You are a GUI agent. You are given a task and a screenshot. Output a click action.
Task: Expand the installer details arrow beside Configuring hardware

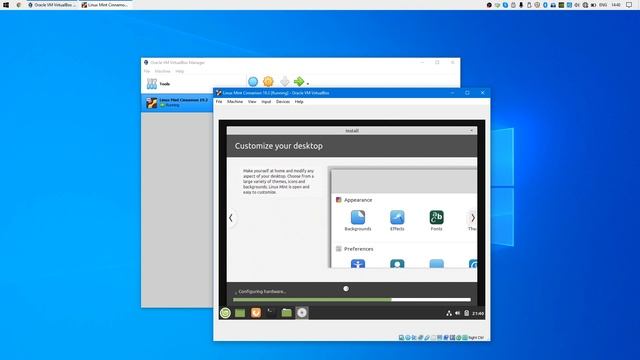pyautogui.click(x=236, y=292)
